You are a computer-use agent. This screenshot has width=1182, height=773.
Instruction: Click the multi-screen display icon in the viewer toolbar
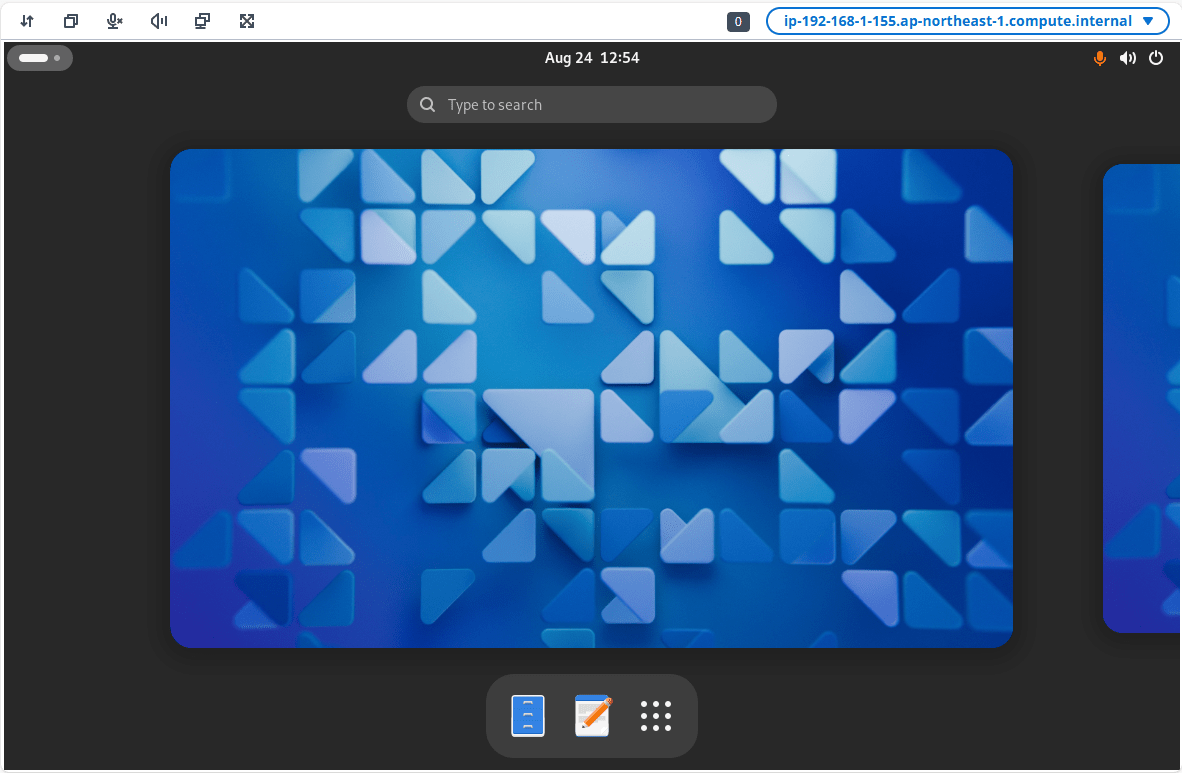[202, 21]
